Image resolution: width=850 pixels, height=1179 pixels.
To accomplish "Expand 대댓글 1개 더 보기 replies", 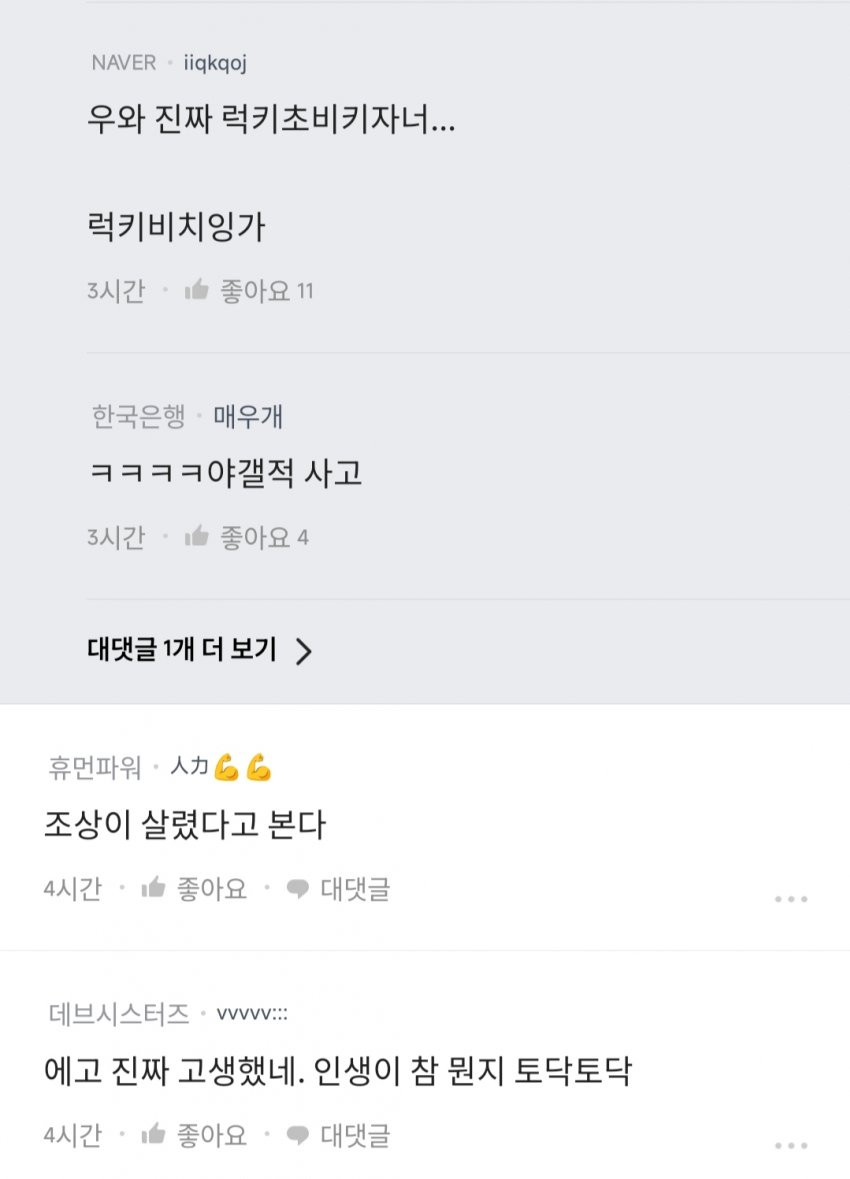I will click(x=182, y=650).
